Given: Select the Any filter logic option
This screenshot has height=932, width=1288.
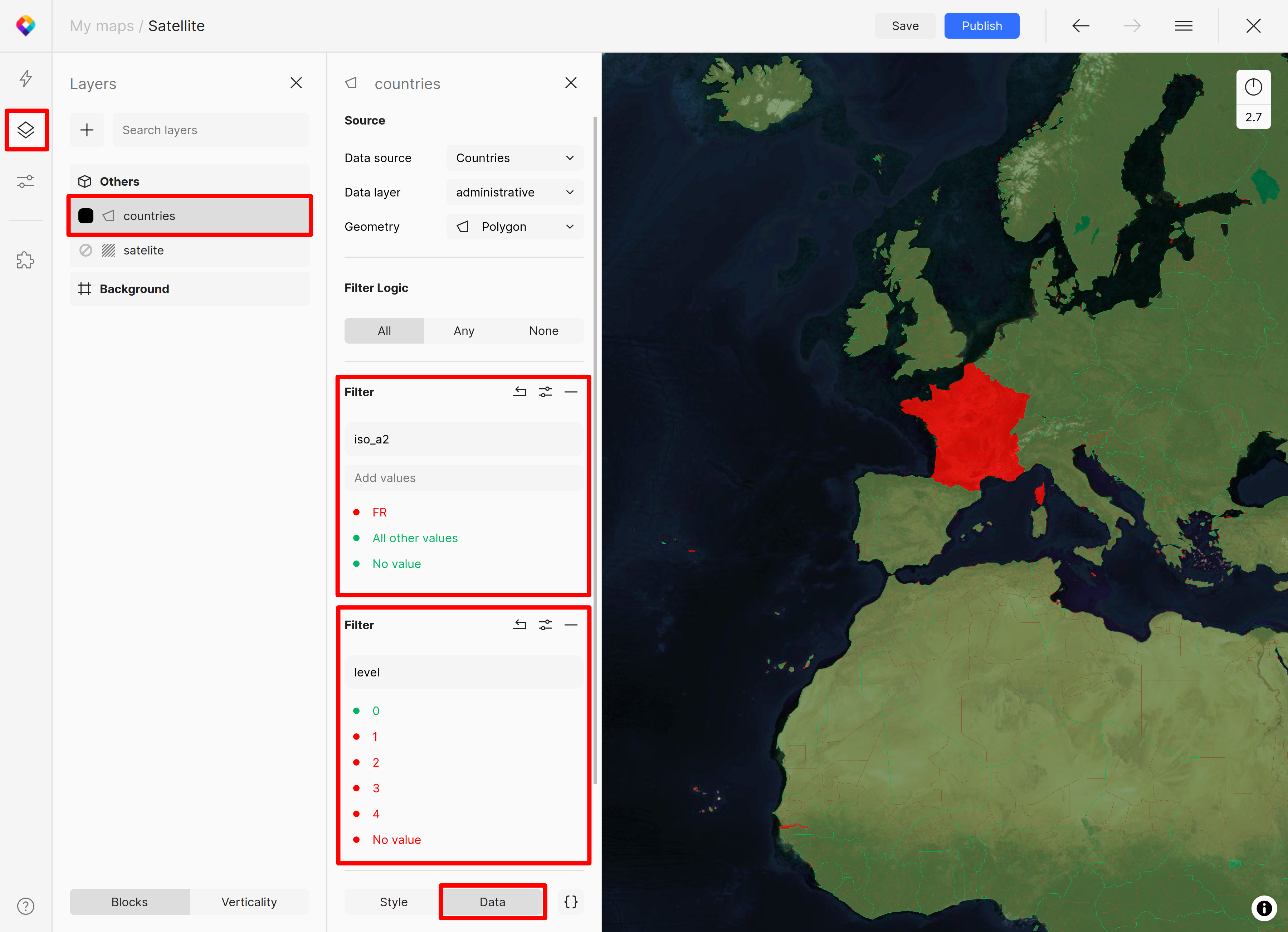Looking at the screenshot, I should pyautogui.click(x=463, y=331).
